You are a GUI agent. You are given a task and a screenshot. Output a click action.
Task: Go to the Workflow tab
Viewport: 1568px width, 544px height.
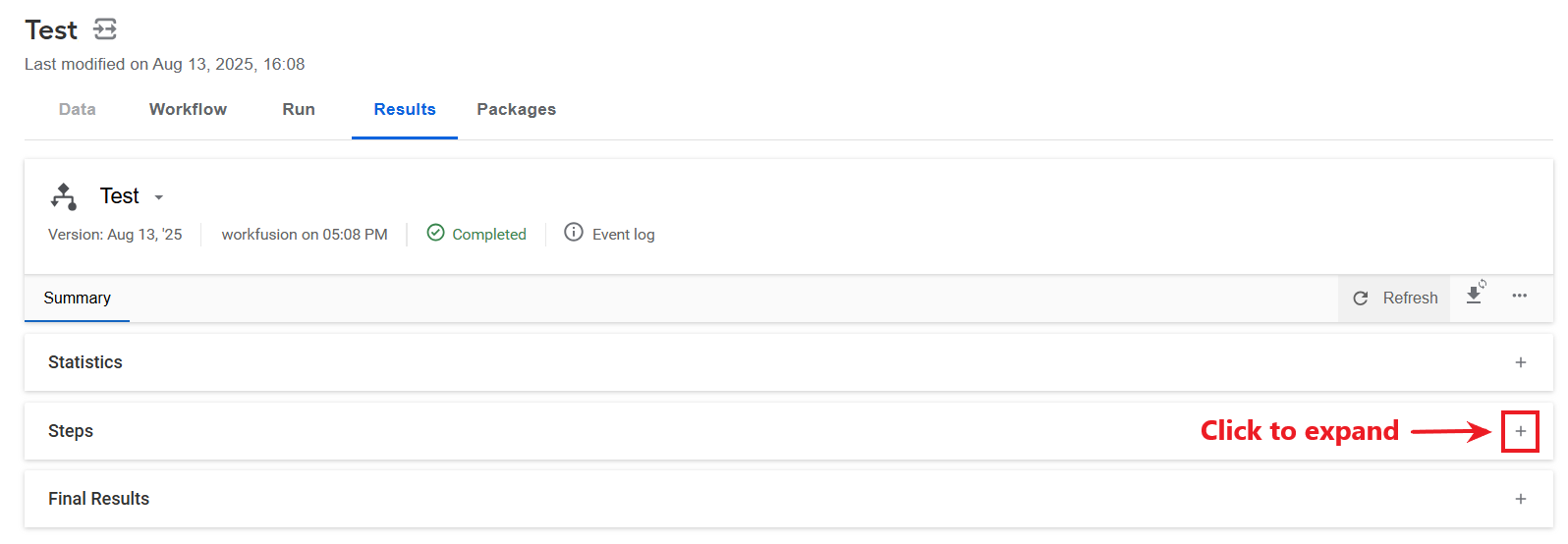tap(188, 109)
